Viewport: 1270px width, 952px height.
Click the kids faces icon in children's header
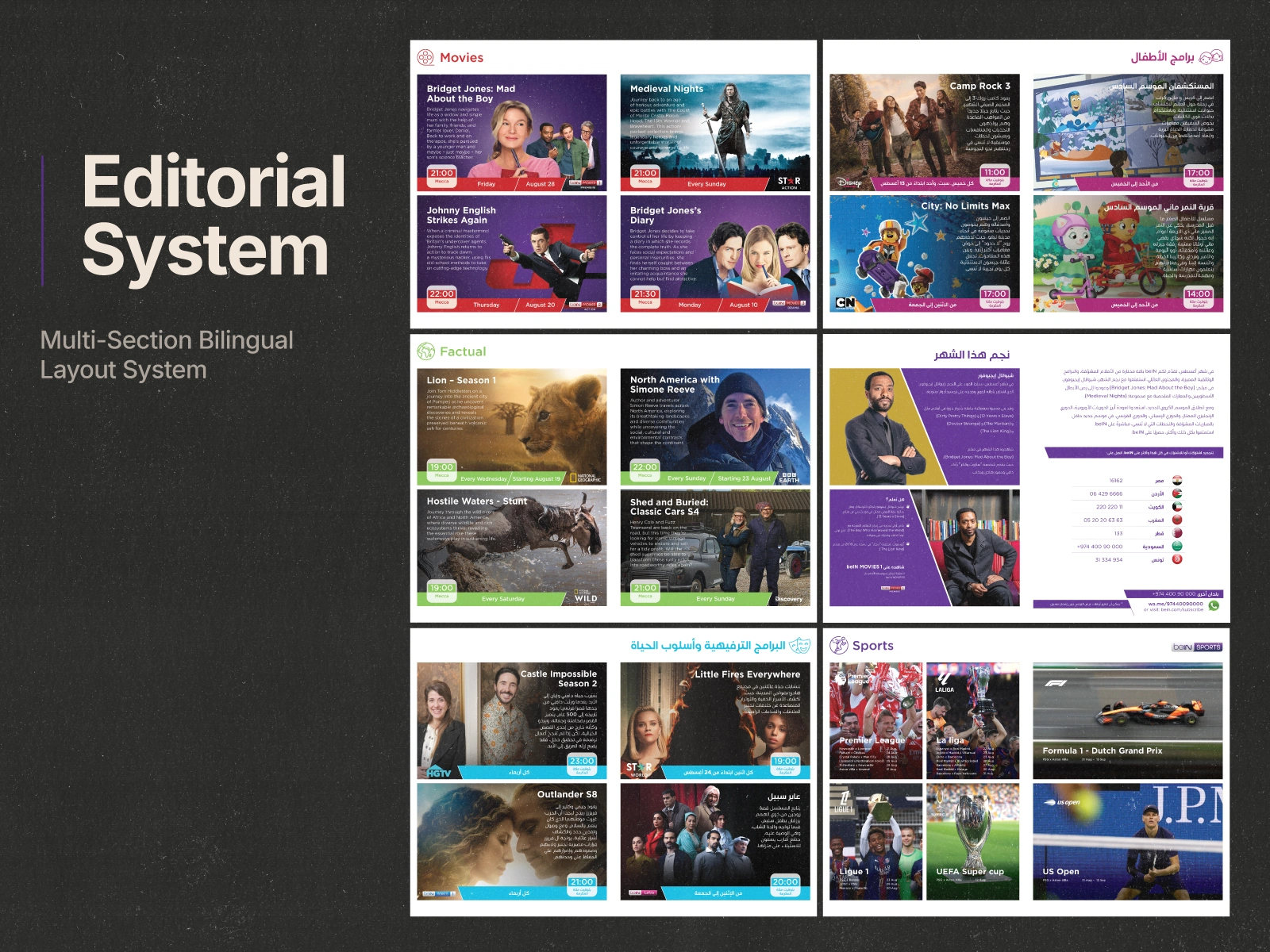1210,57
